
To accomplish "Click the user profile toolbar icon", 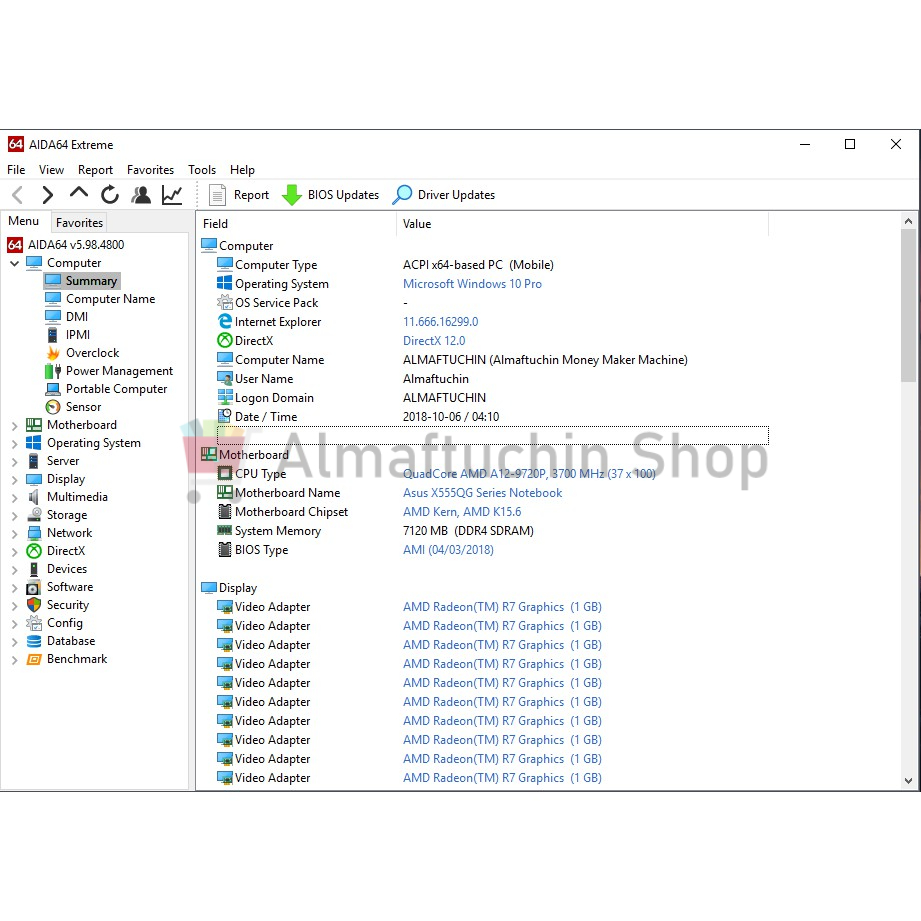I will click(x=141, y=194).
